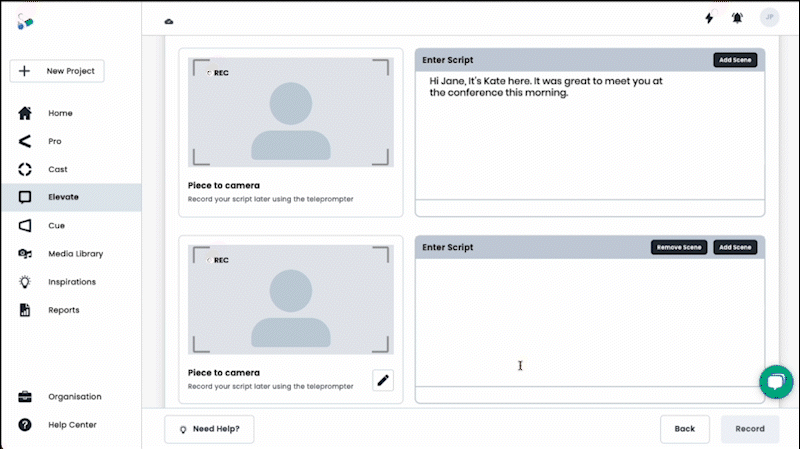
Task: Open the Media Library
Action: tap(75, 253)
